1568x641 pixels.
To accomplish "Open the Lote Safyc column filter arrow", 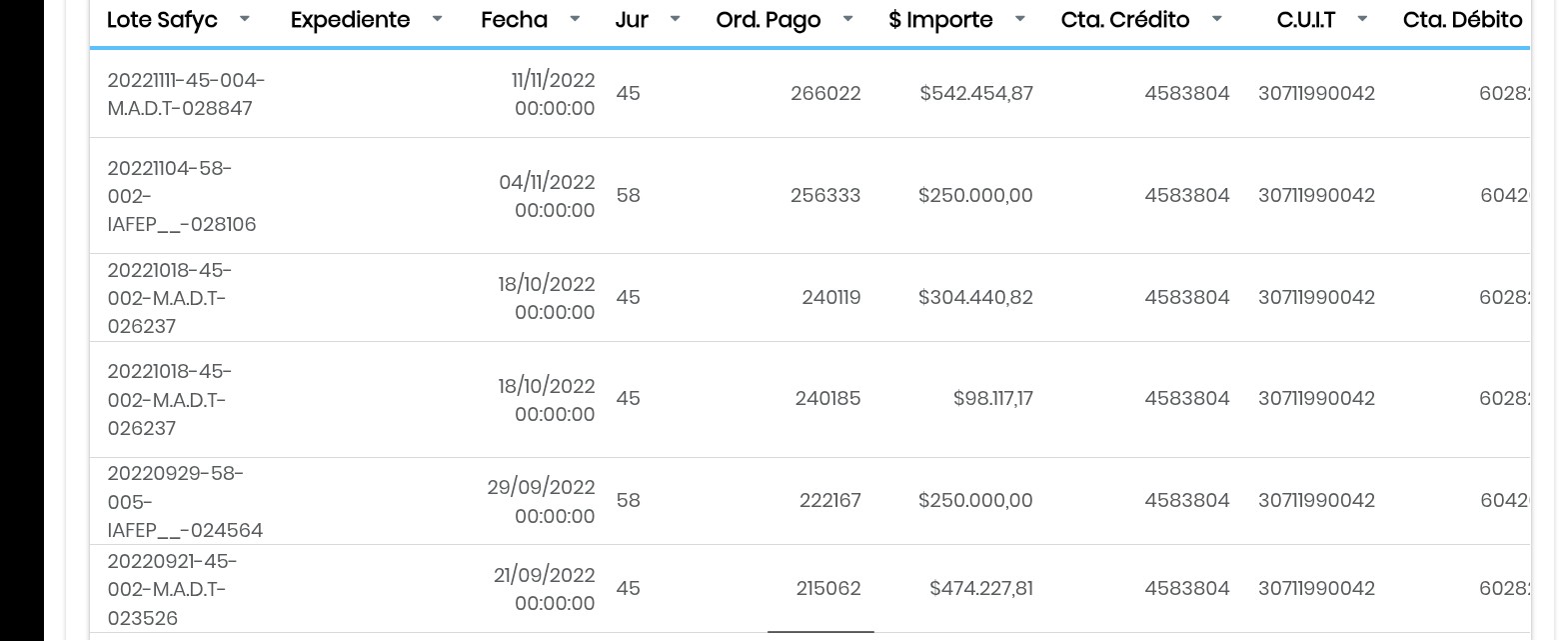I will [x=245, y=19].
